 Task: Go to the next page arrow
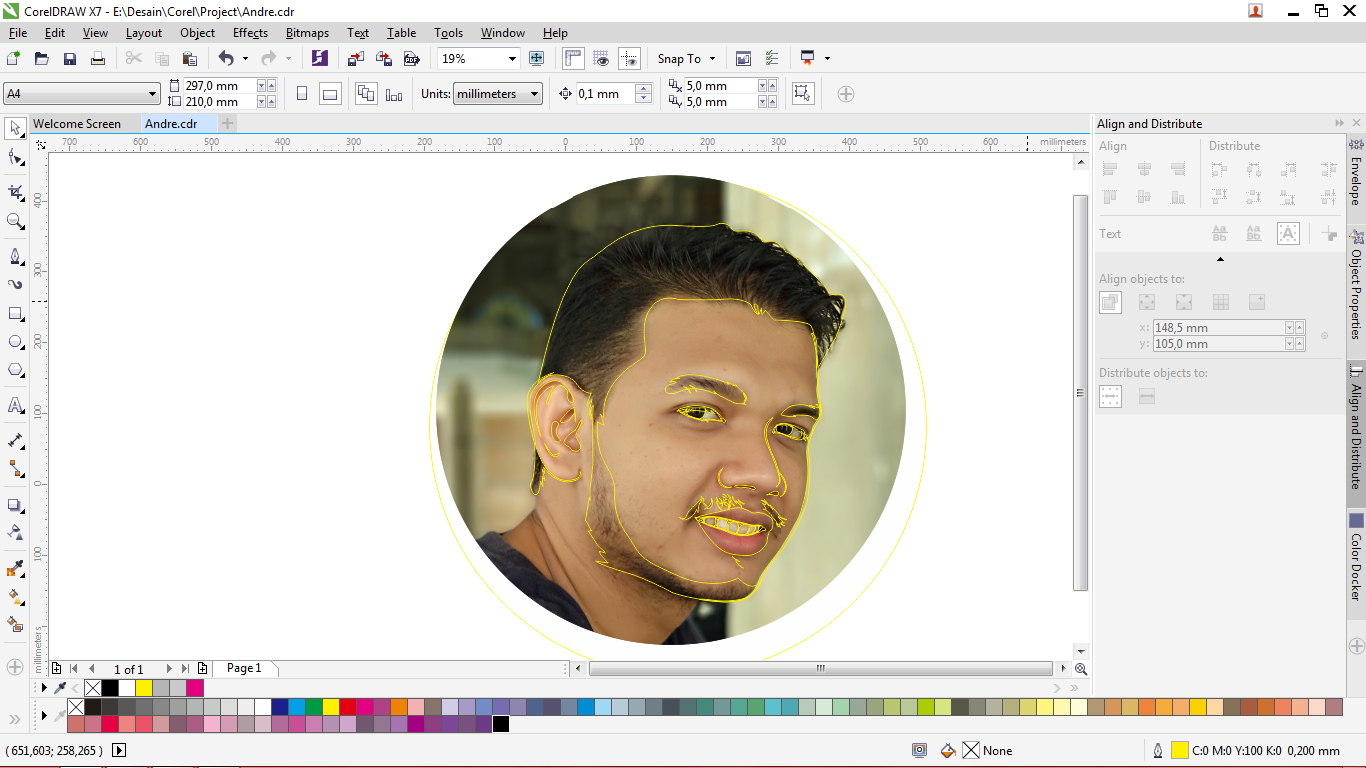(169, 669)
